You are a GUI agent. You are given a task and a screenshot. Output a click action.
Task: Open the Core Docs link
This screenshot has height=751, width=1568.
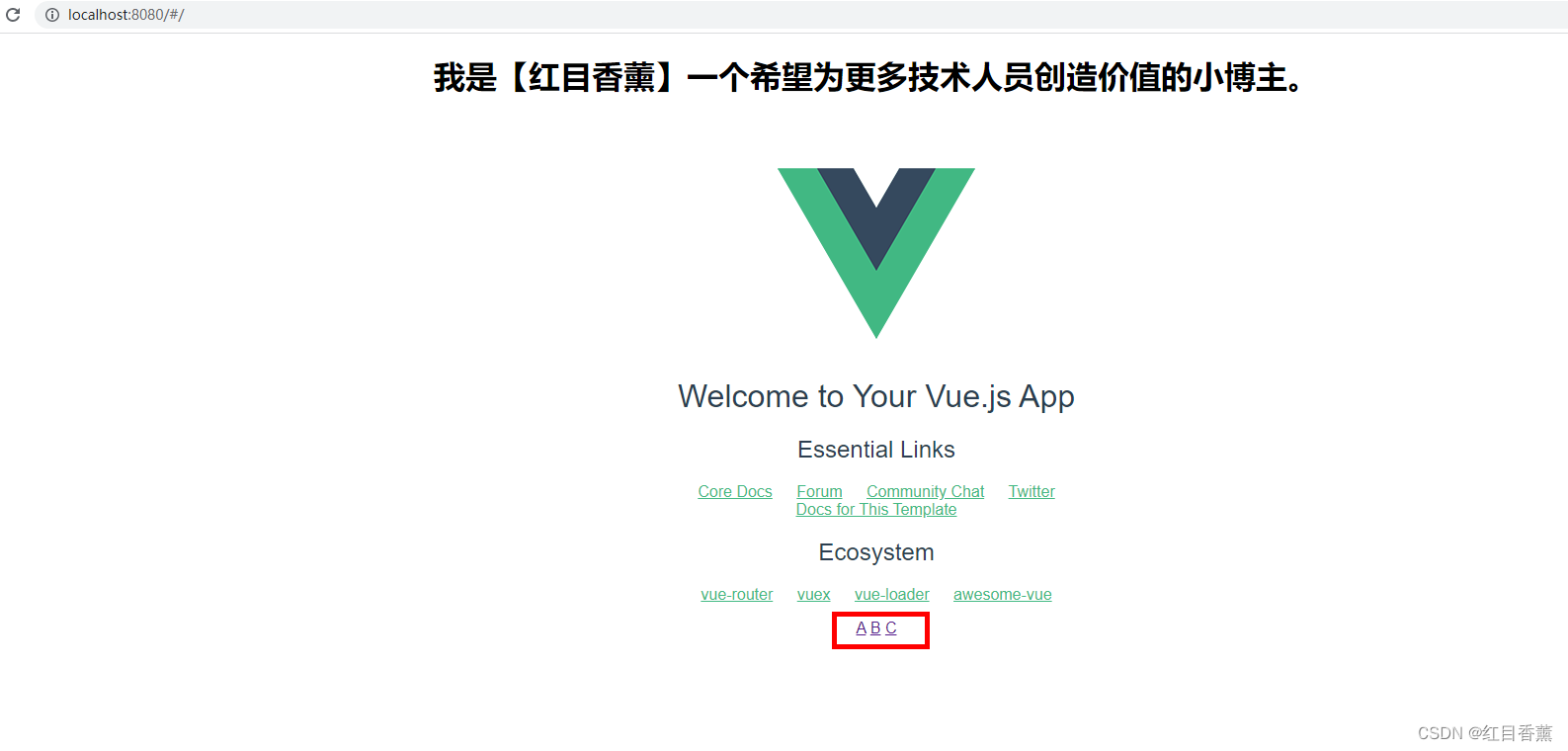click(x=735, y=491)
